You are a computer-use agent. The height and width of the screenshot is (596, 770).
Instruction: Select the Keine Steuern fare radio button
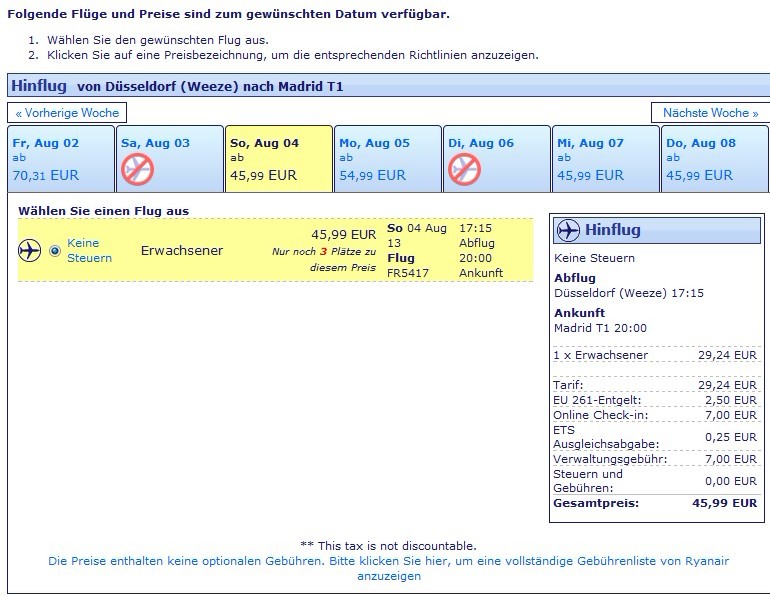pos(55,251)
